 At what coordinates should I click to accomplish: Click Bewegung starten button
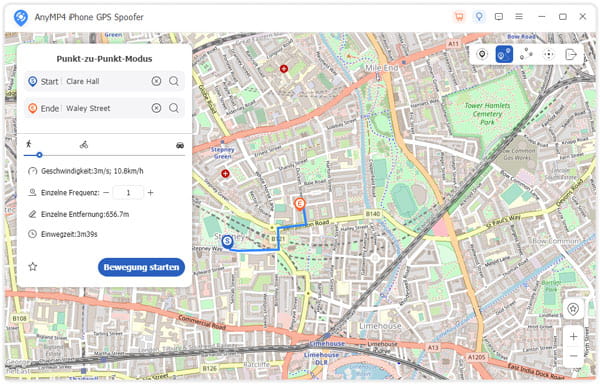[x=141, y=267]
